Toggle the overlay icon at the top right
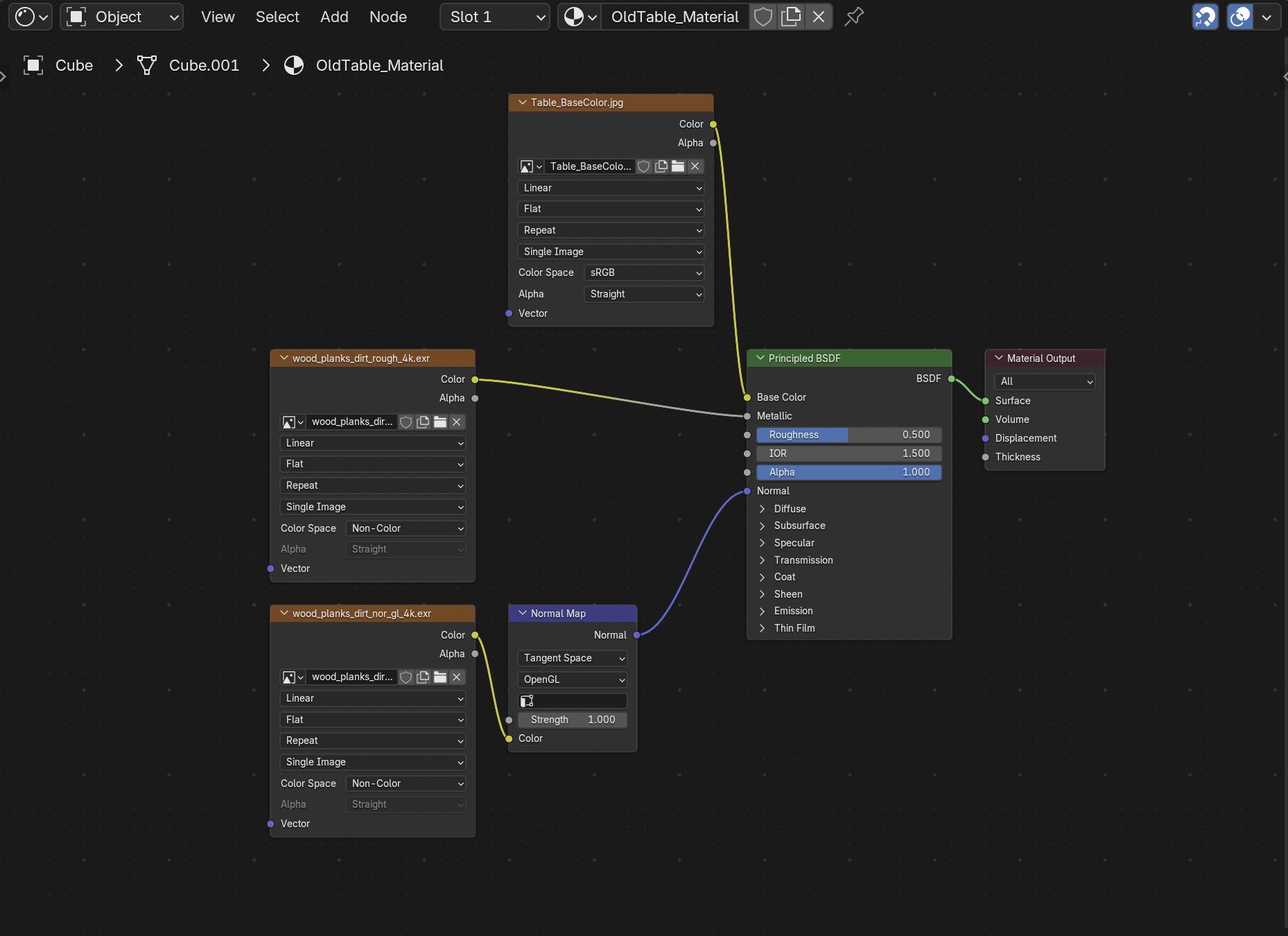This screenshot has height=936, width=1288. pyautogui.click(x=1240, y=17)
